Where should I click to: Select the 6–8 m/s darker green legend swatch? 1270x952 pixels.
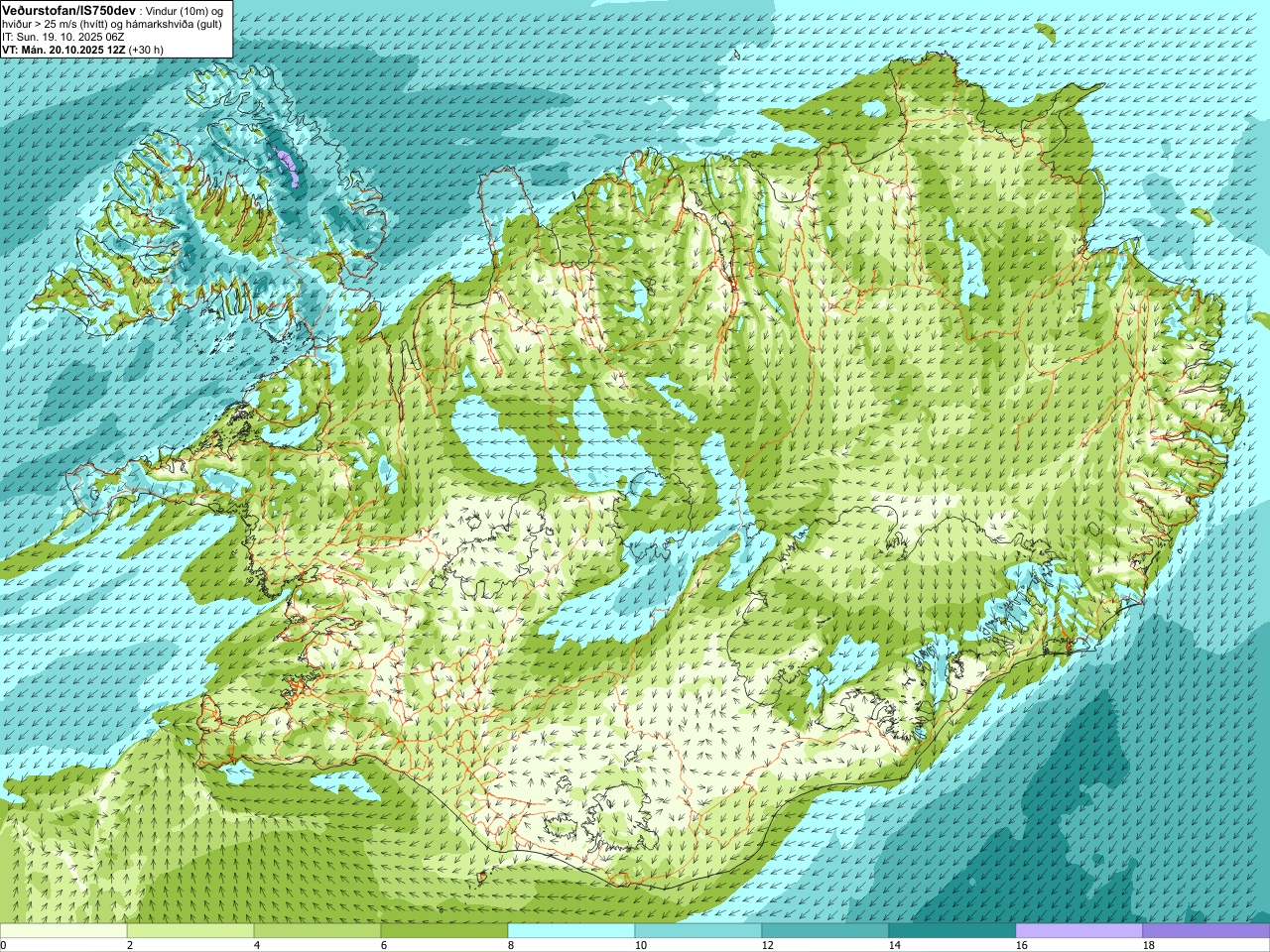coord(444,931)
